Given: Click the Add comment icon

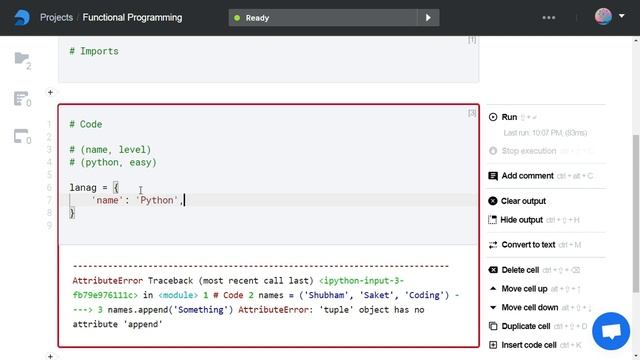Looking at the screenshot, I should click(x=493, y=176).
